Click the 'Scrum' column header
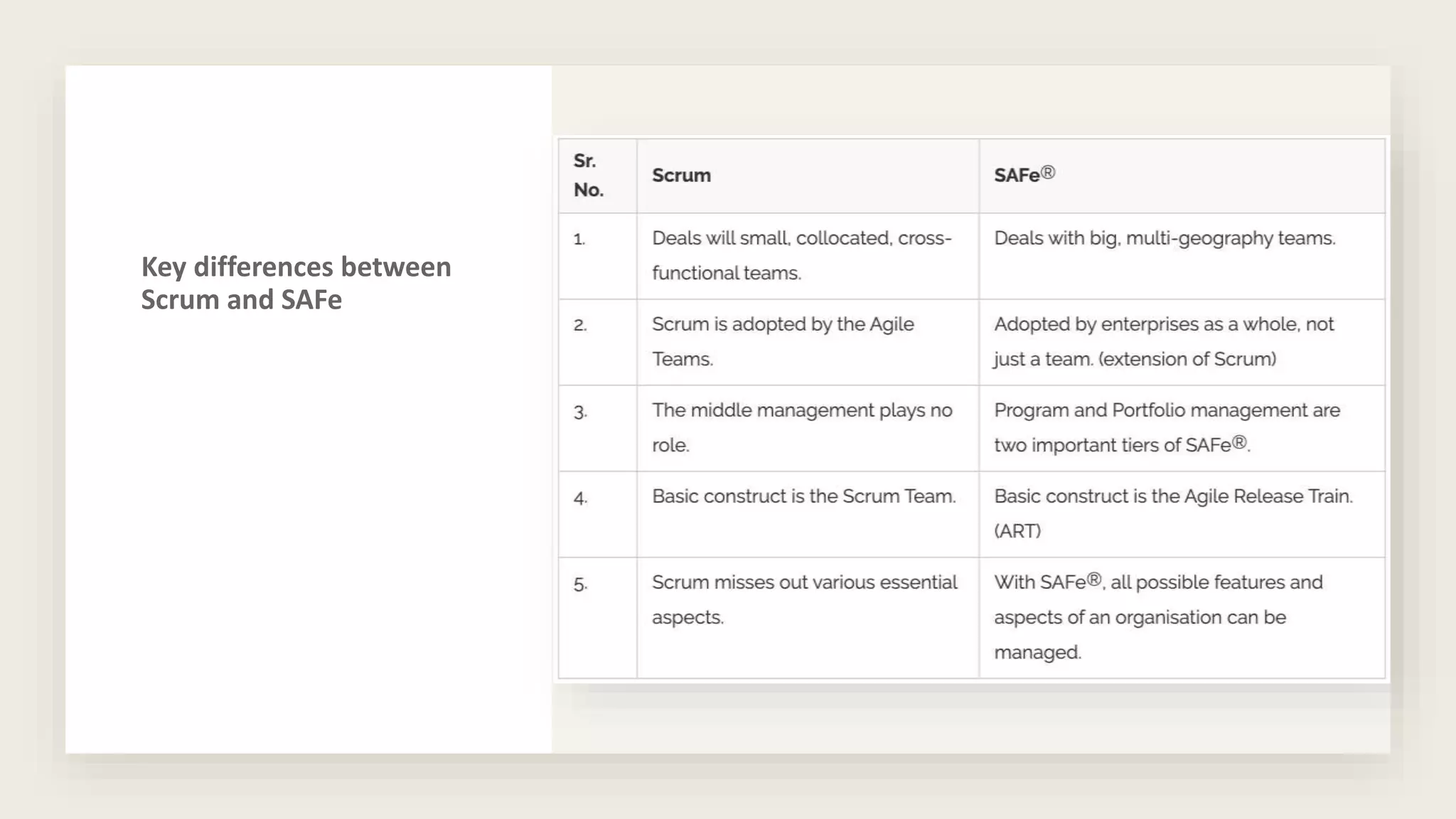Screen dimensions: 1456x819 (681, 176)
